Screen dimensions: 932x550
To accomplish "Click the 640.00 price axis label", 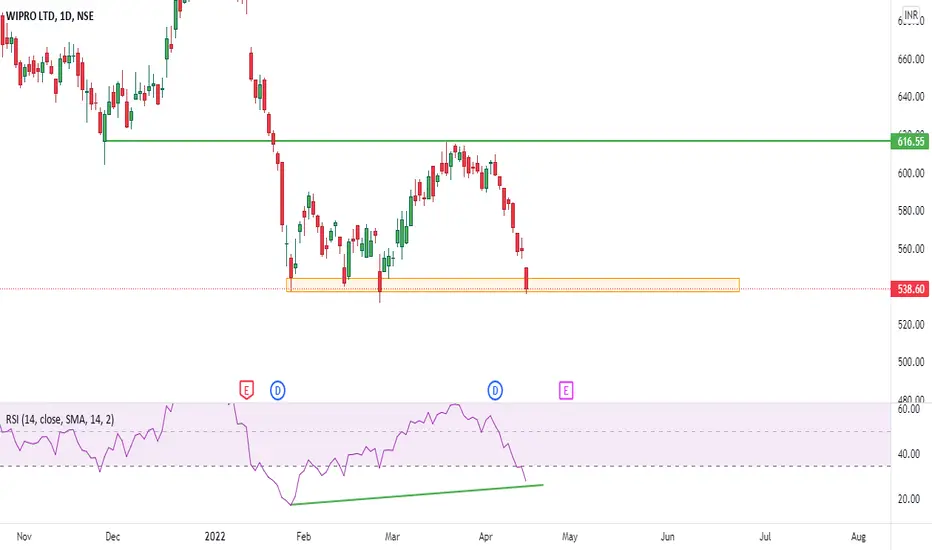I will [911, 96].
